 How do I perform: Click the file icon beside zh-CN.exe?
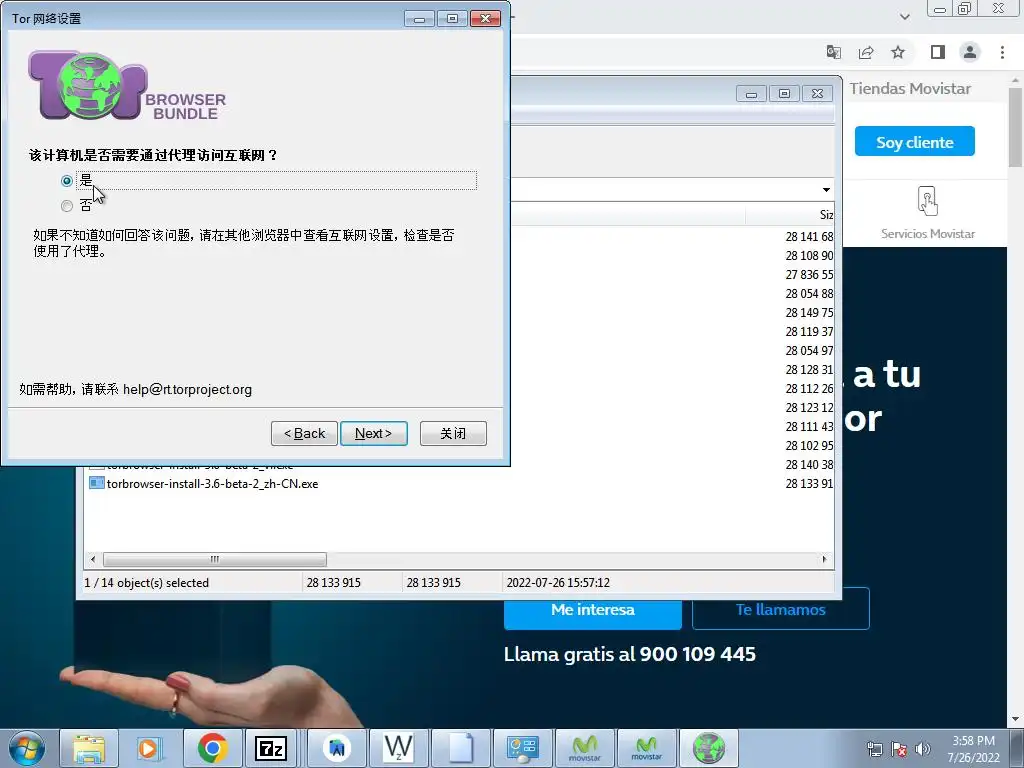97,483
